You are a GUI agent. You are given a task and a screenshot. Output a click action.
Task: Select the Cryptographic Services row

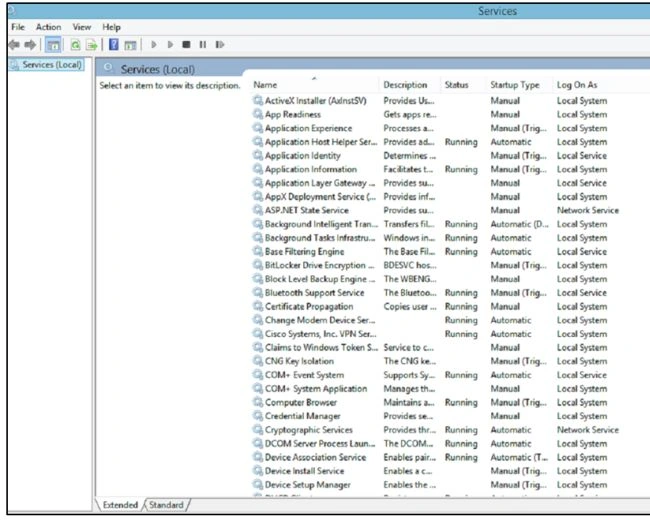point(435,430)
